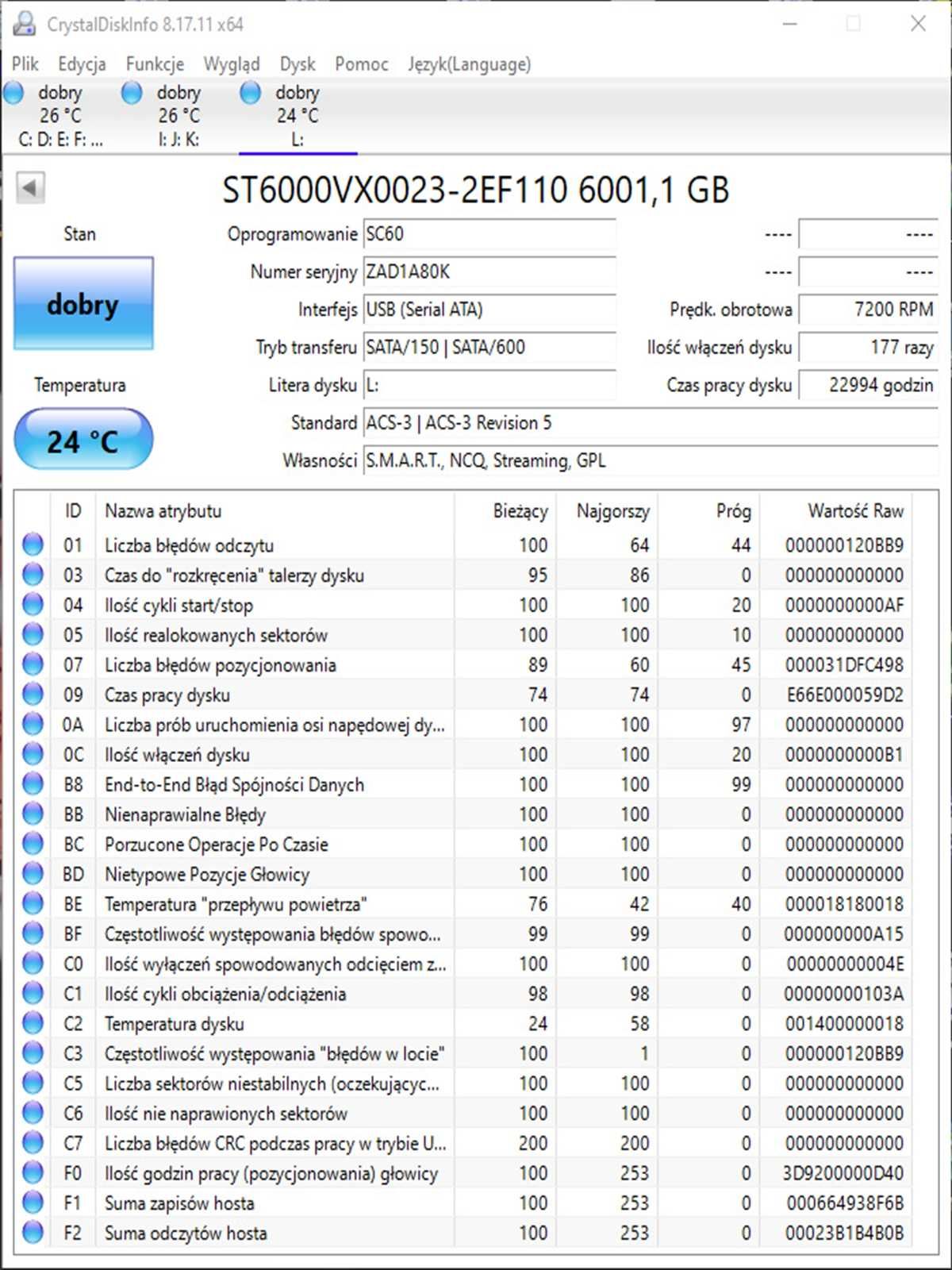This screenshot has height=1270, width=952.
Task: Click the Interfejs field USB (Serial ATA)
Action: point(489,310)
